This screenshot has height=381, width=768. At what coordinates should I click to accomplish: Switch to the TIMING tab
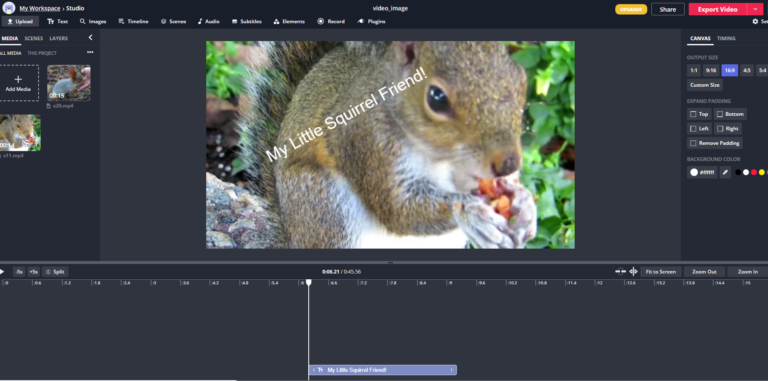tap(726, 38)
